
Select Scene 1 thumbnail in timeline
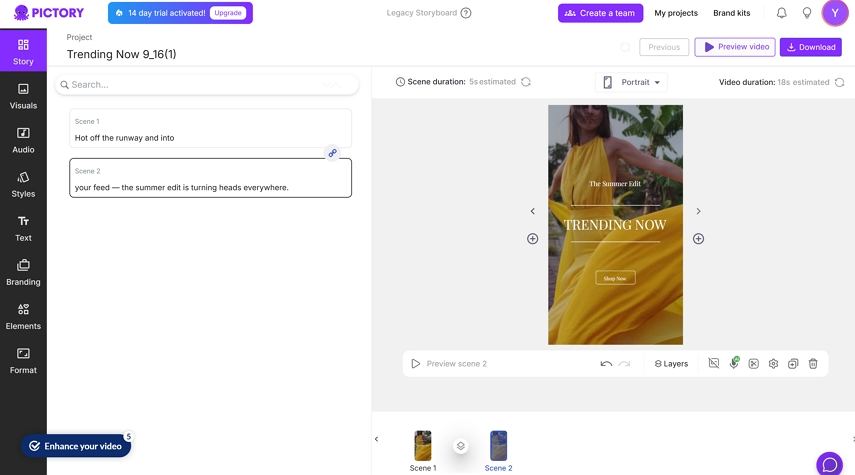(x=423, y=446)
